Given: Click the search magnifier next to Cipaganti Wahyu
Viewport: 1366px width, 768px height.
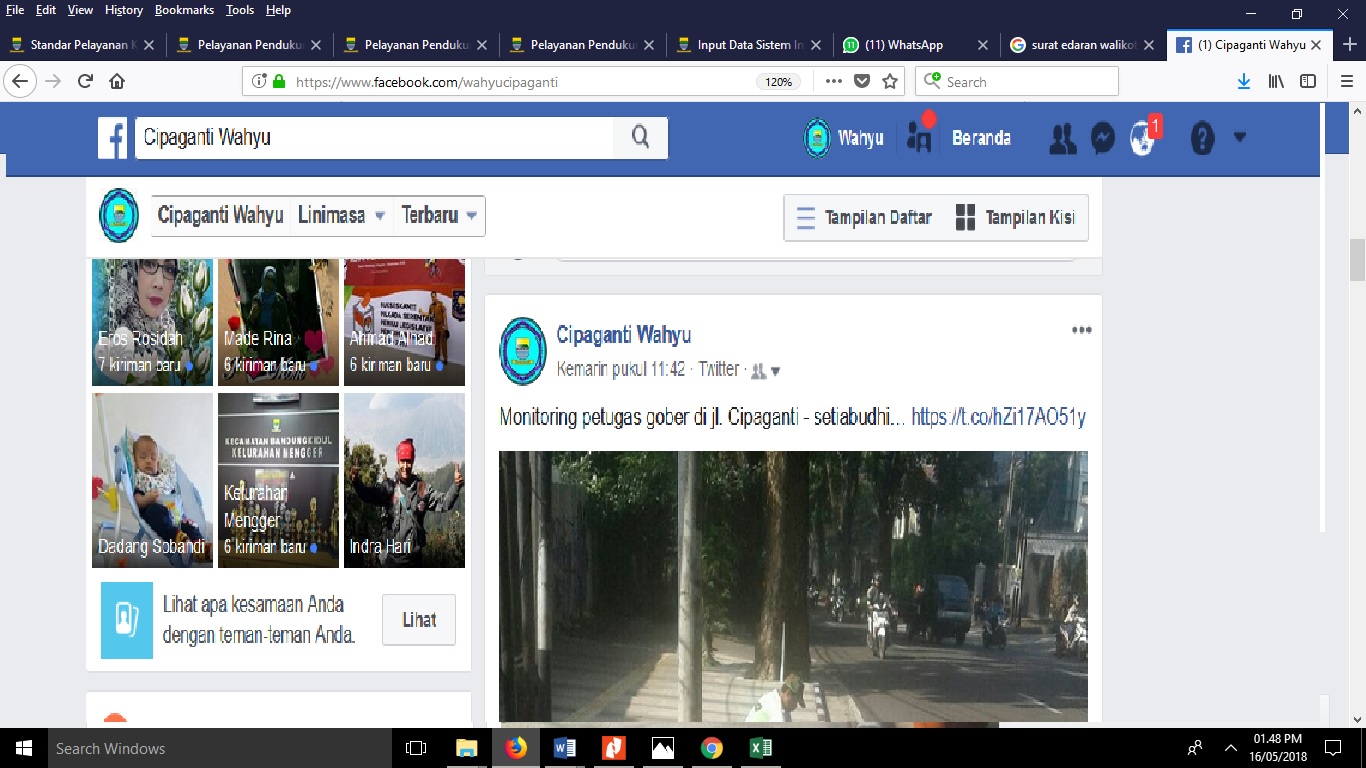Looking at the screenshot, I should point(640,137).
